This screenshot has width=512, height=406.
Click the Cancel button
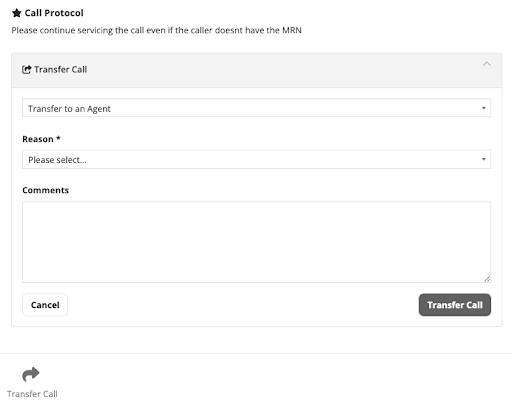(x=45, y=305)
